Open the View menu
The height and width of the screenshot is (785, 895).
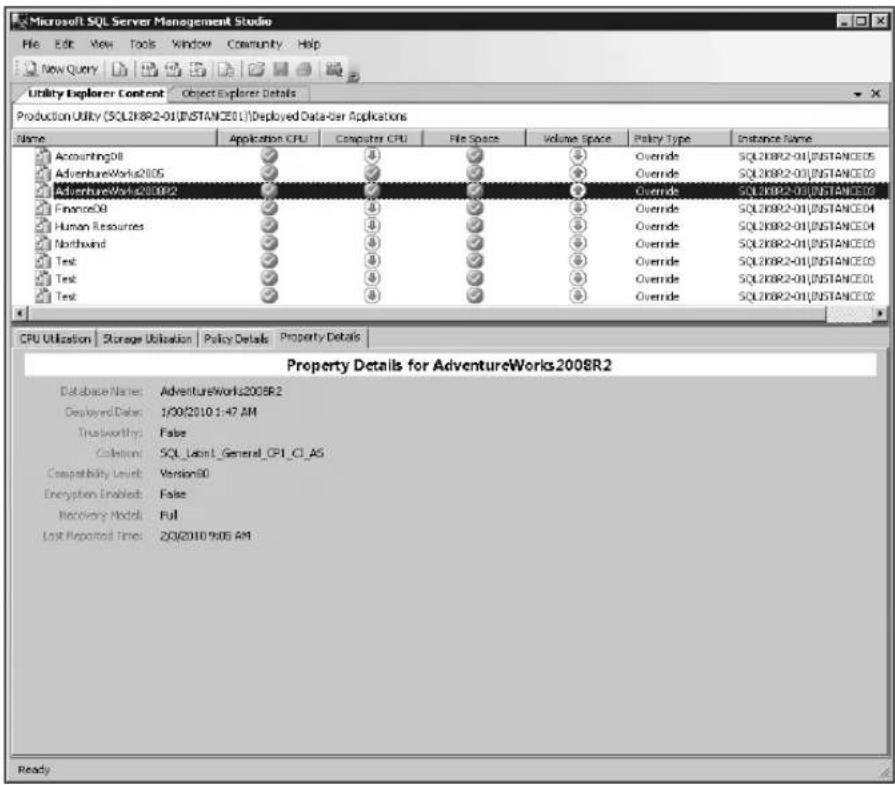pyautogui.click(x=102, y=44)
